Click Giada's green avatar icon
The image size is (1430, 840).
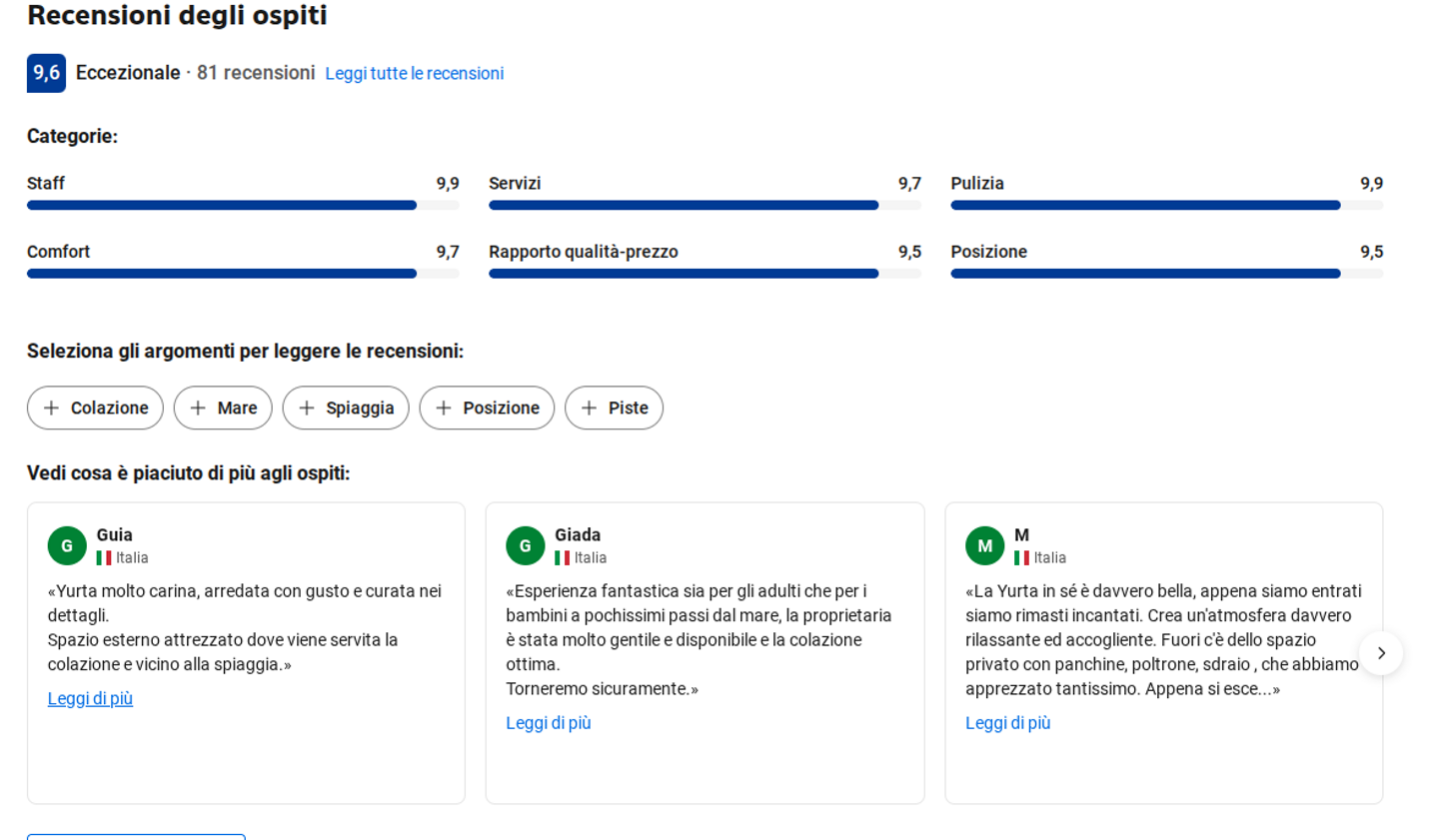click(525, 546)
